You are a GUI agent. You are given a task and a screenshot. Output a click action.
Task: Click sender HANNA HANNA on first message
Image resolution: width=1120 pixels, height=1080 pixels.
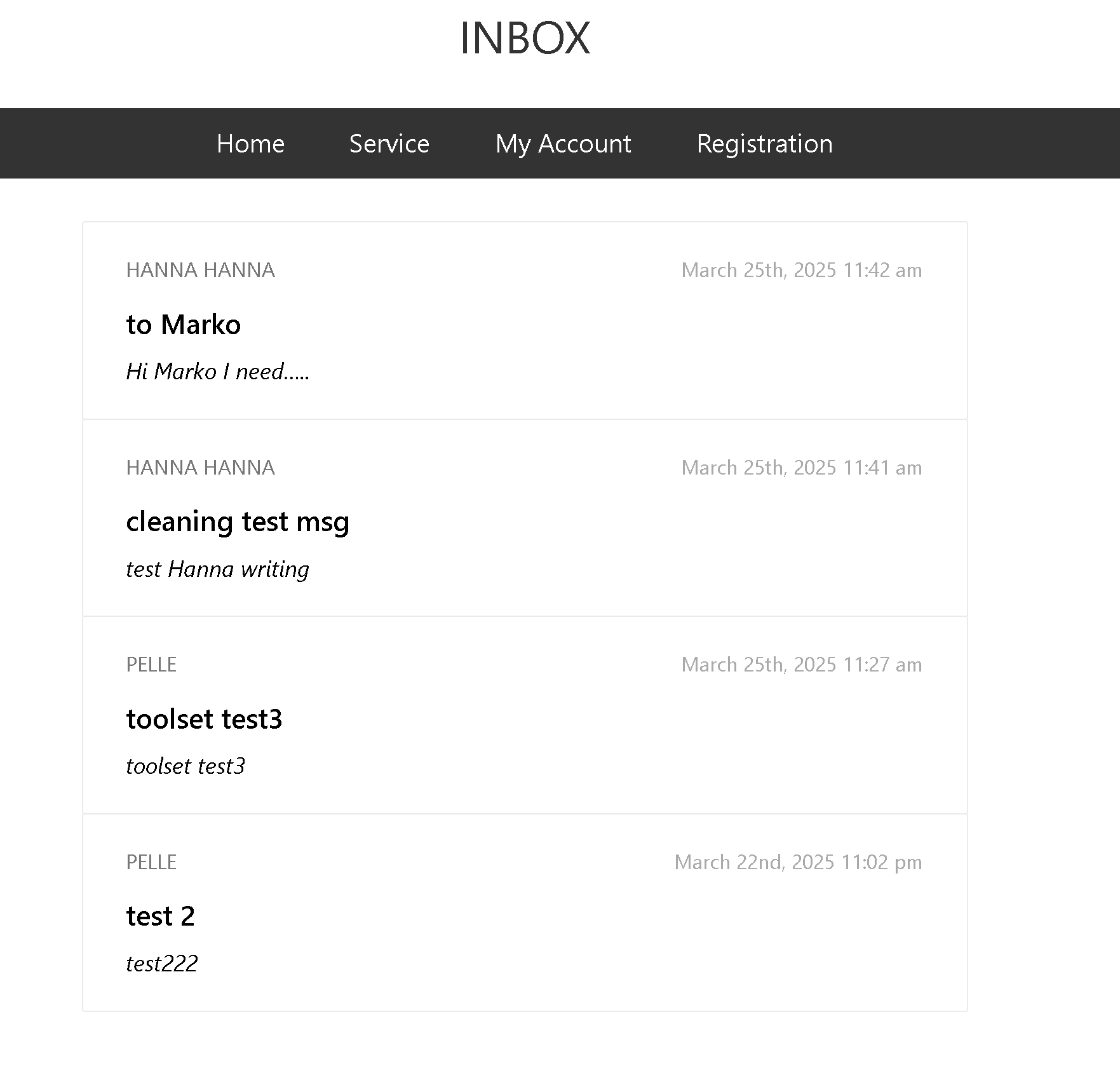pyautogui.click(x=200, y=270)
